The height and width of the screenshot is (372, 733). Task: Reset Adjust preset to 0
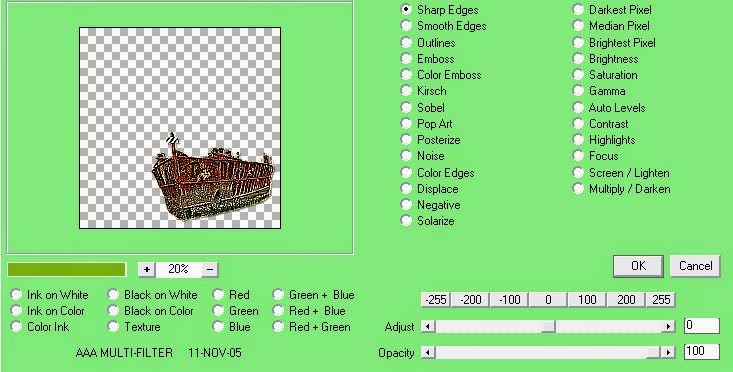click(x=548, y=300)
